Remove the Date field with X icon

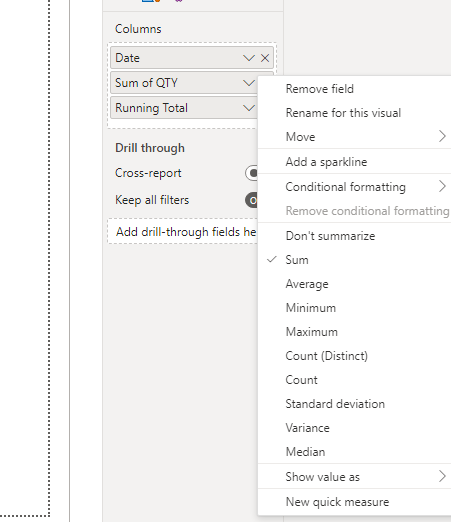(x=265, y=58)
